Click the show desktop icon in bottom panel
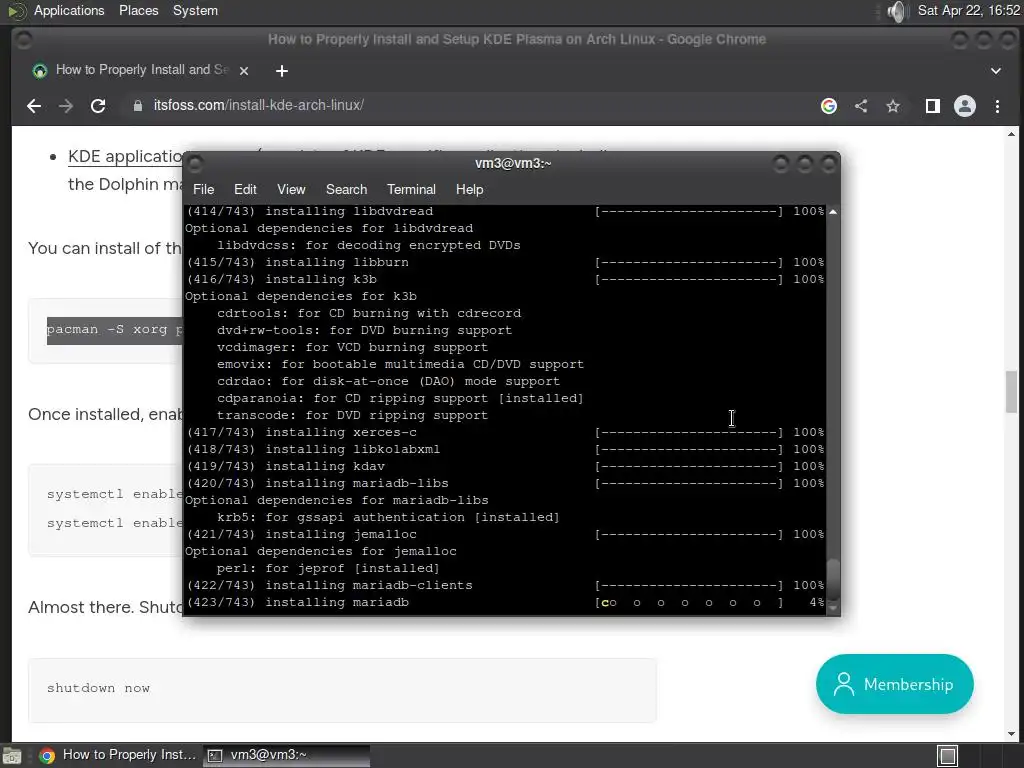 [11, 756]
